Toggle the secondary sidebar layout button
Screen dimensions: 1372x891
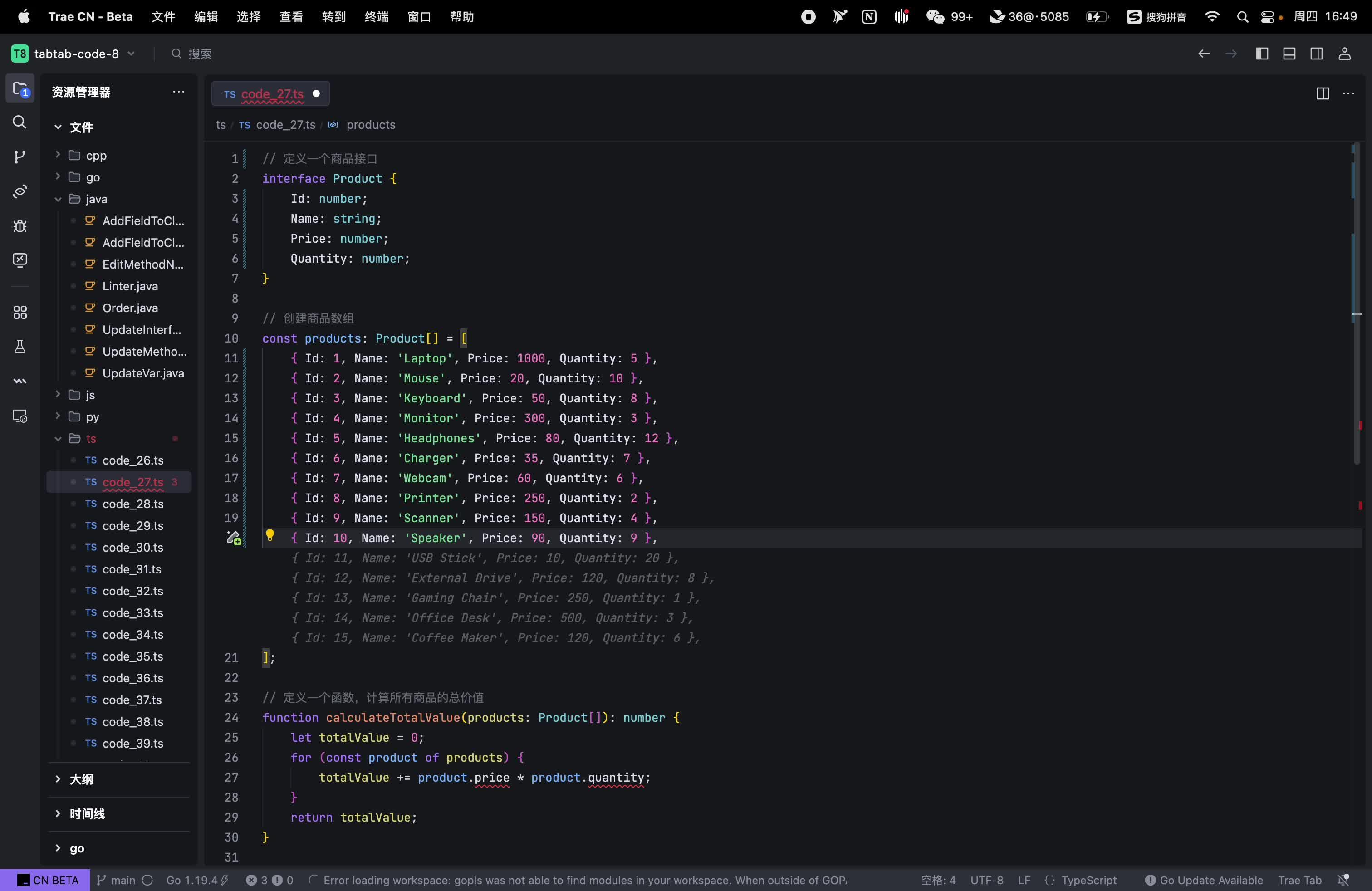[1317, 54]
